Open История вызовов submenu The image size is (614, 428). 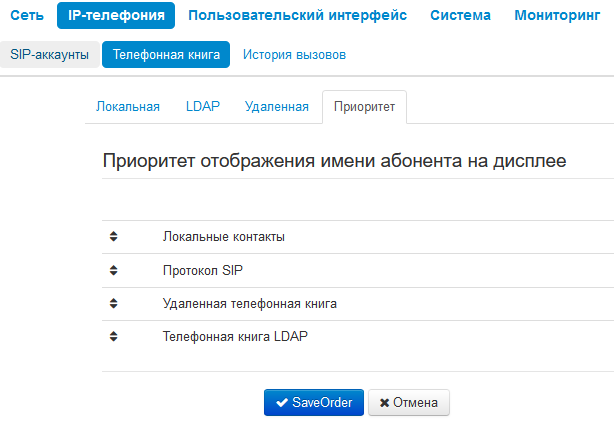[294, 54]
